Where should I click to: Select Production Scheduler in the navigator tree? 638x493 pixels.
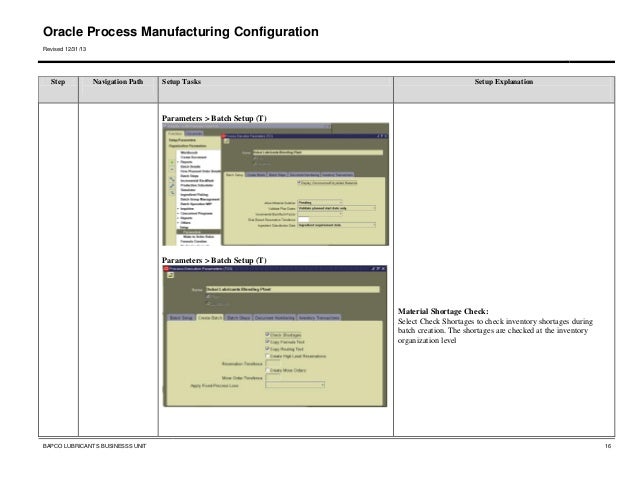(197, 185)
